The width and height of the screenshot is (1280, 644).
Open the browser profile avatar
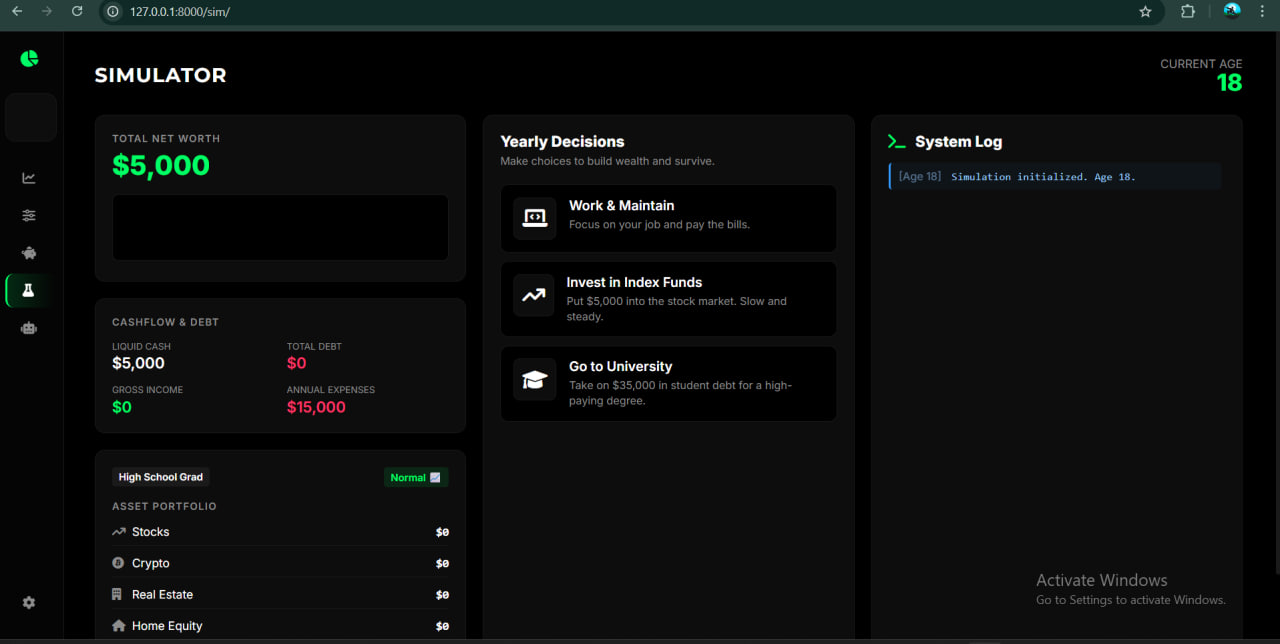point(1232,11)
